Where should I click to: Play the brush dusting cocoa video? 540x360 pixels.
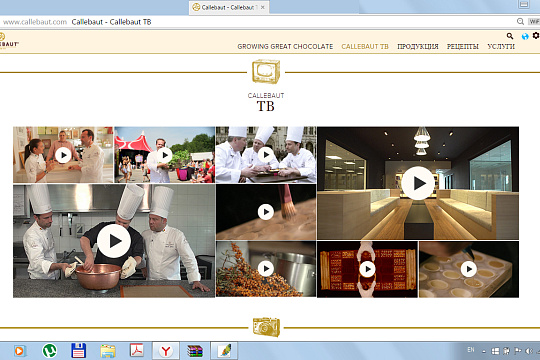(266, 212)
